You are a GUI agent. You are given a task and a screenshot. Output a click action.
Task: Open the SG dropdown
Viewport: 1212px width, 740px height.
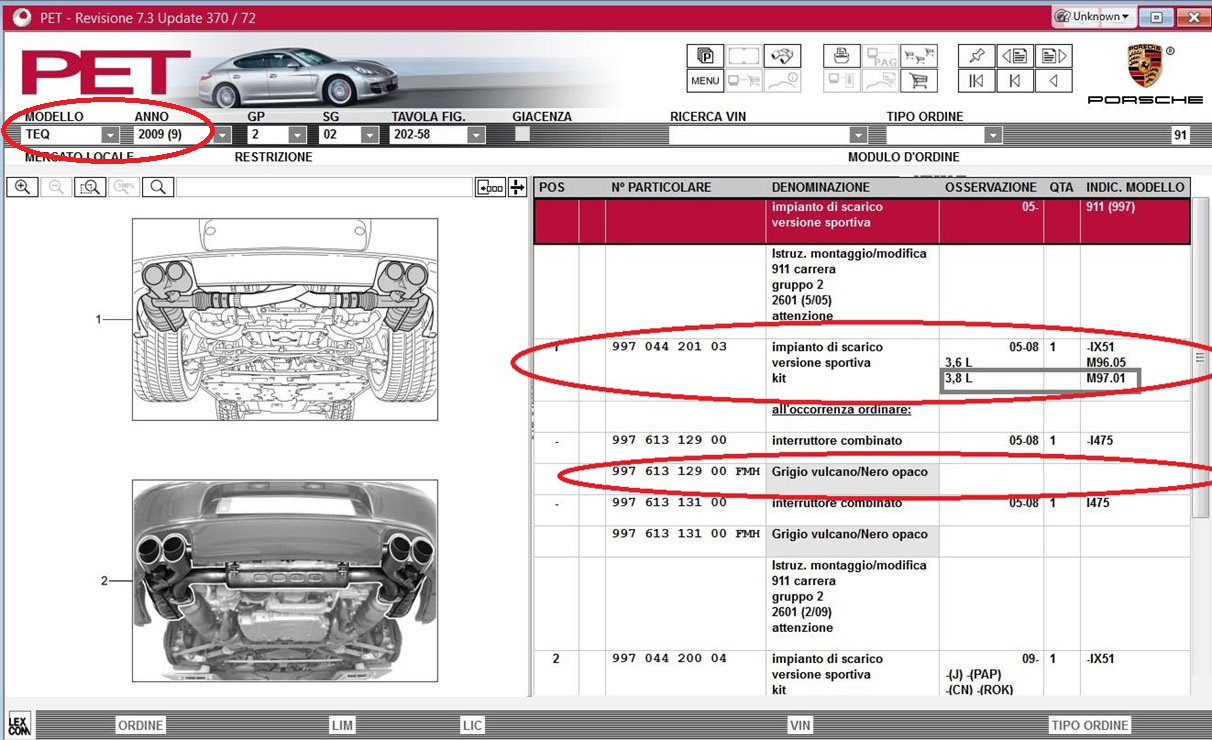368,135
